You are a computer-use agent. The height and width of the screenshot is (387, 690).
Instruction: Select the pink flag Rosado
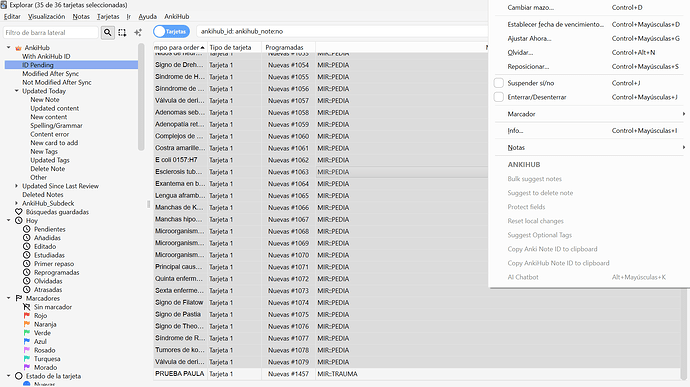27,350
